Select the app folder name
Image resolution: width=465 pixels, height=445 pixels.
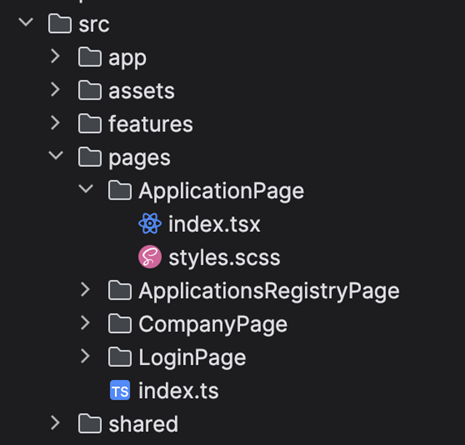127,59
